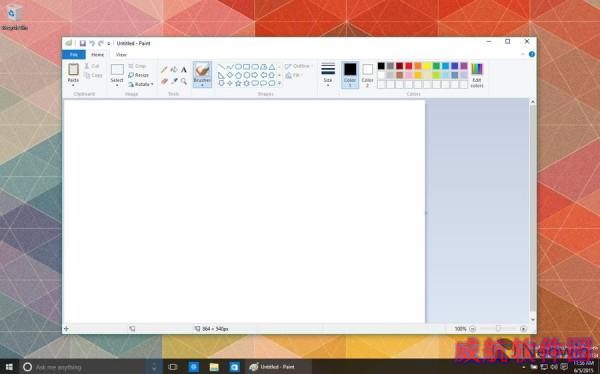
Task: Click the zoom out minus button
Action: coord(473,329)
